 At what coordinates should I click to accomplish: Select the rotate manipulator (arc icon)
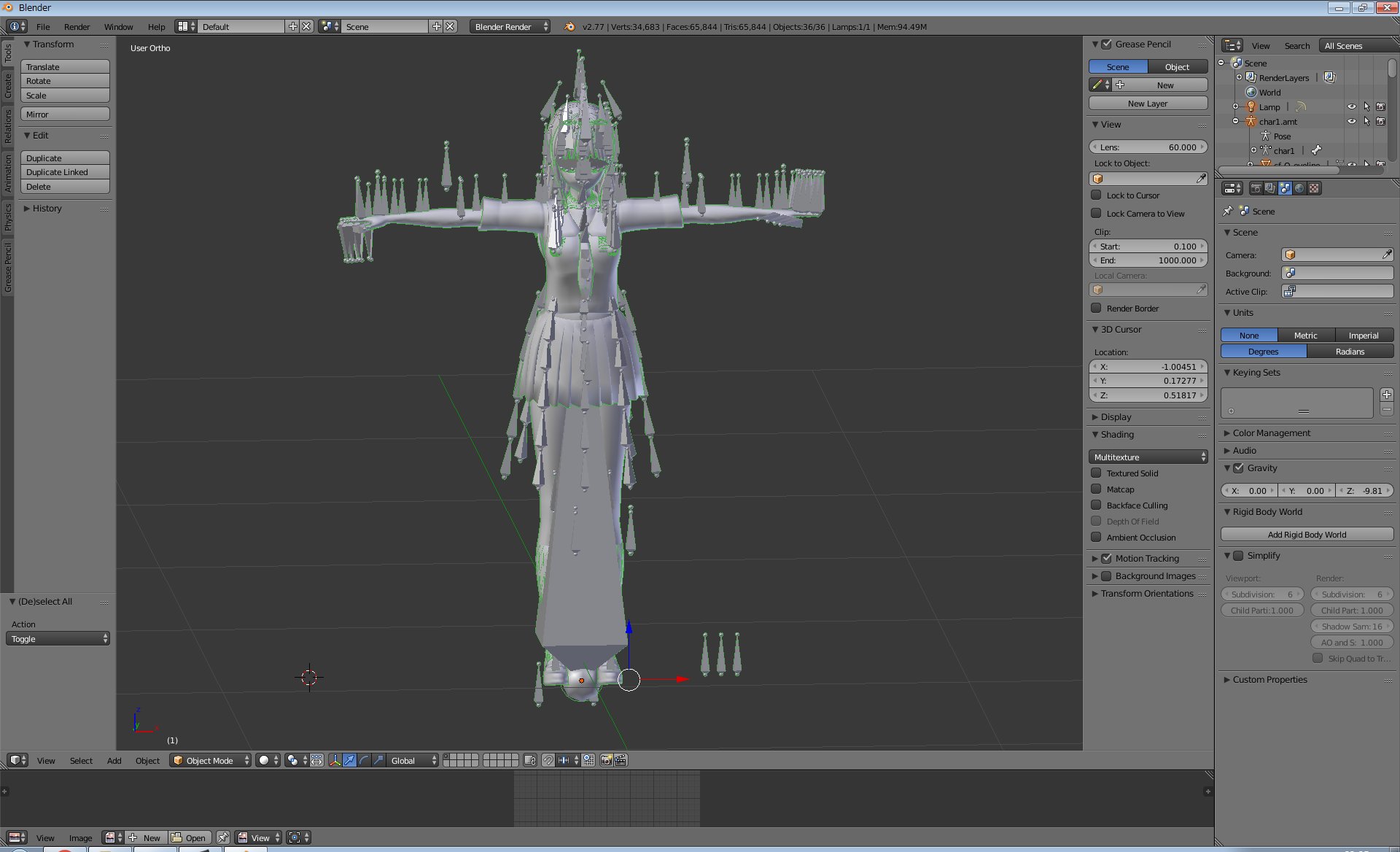pyautogui.click(x=364, y=760)
